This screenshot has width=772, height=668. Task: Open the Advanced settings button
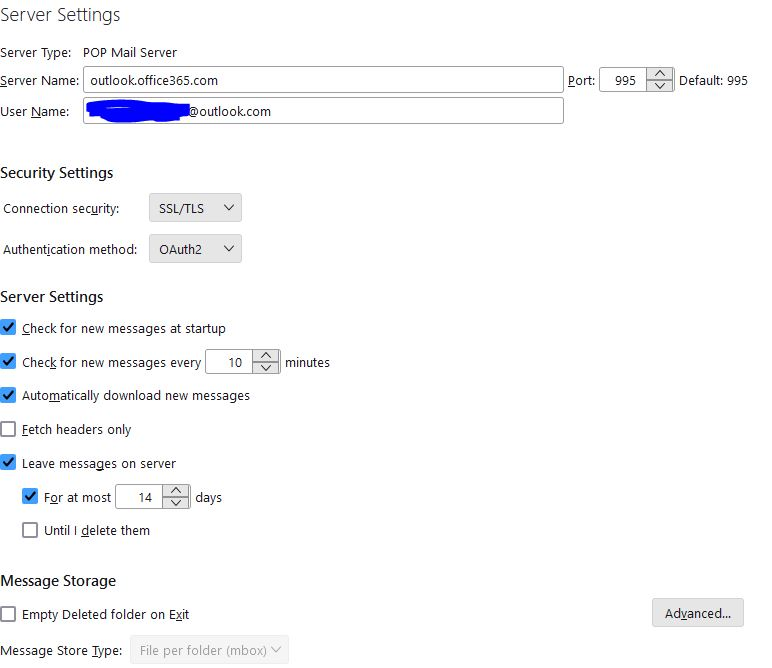coord(698,613)
